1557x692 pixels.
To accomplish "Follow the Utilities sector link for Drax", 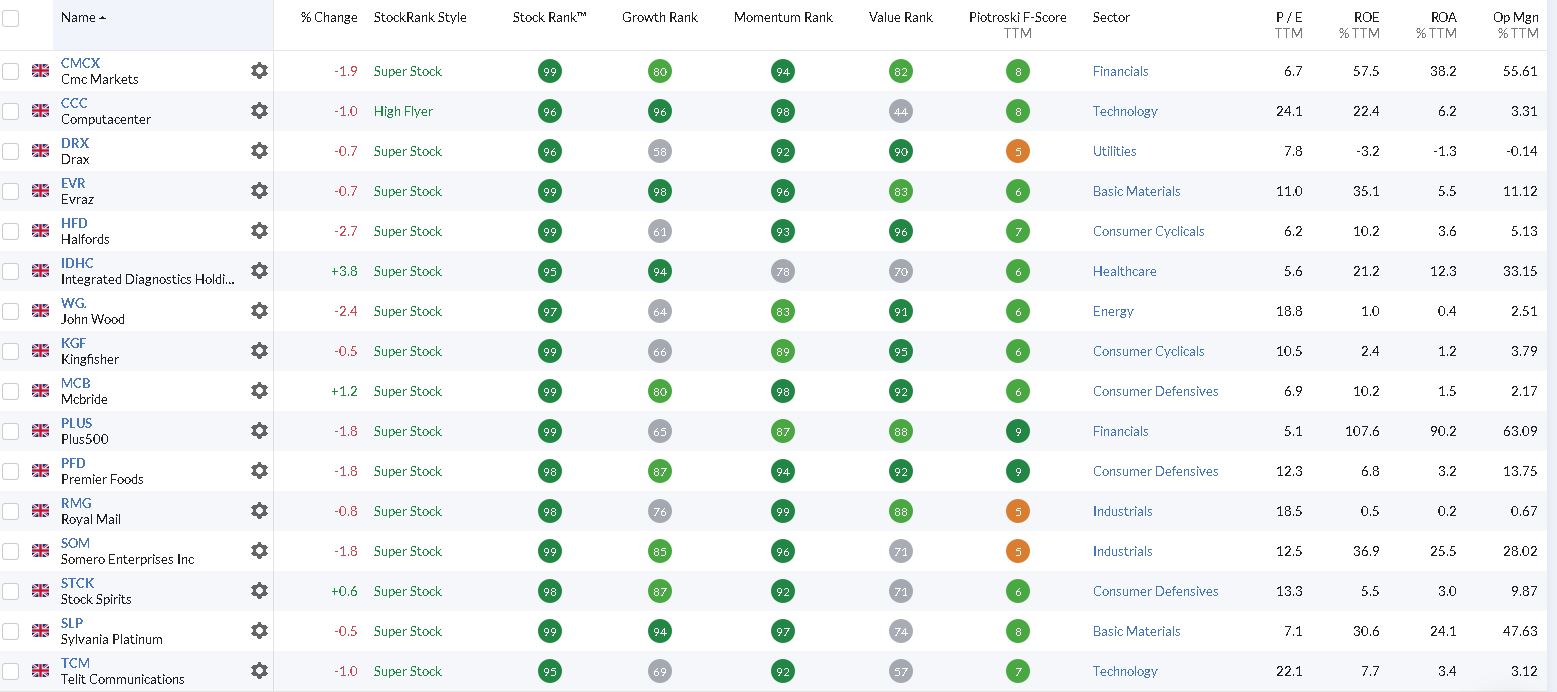I will pyautogui.click(x=1114, y=151).
